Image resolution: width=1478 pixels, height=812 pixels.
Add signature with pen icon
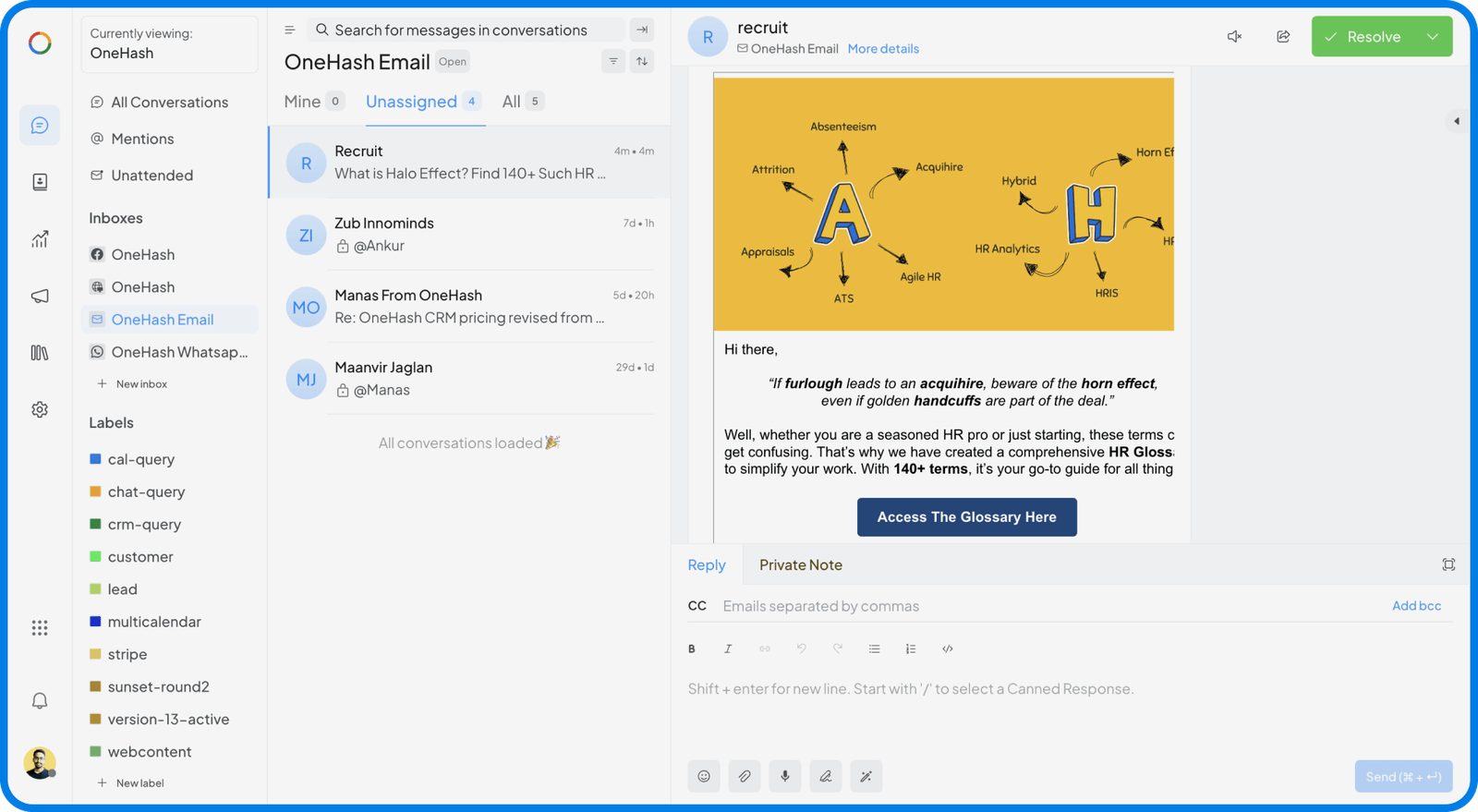[826, 776]
